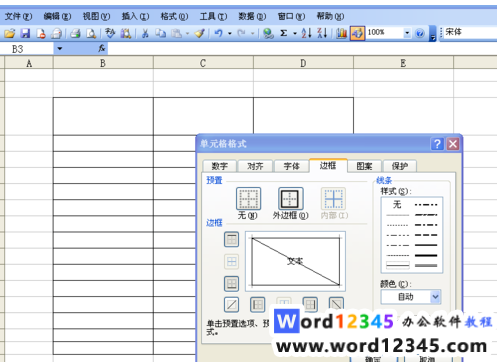Viewport: 497px width, 362px height.
Task: Toggle the highlighted Drawing toolbar icon
Action: [x=357, y=33]
